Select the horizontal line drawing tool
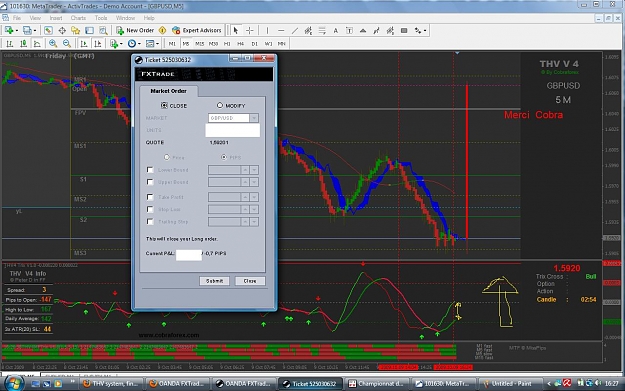625x391 pixels. coord(281,30)
